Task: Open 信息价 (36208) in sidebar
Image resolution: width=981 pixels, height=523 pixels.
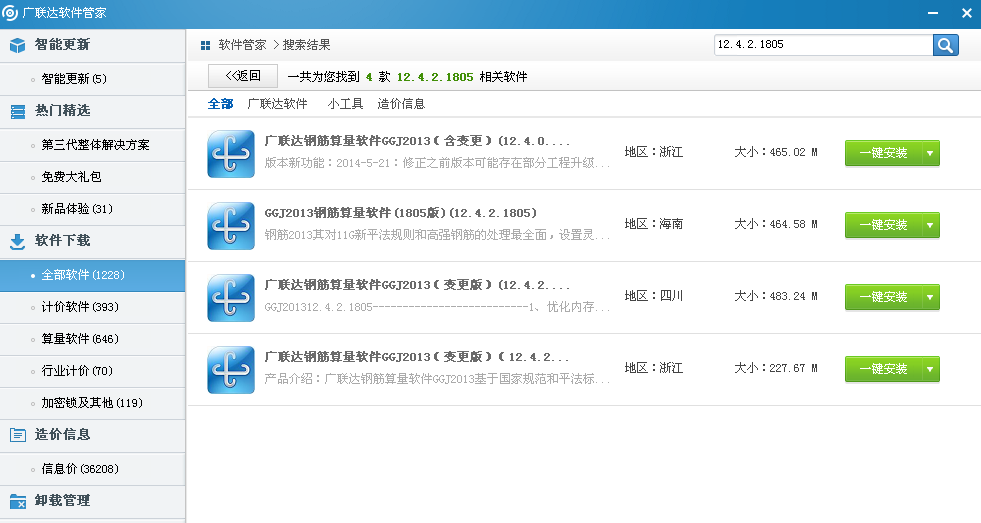Action: click(93, 469)
